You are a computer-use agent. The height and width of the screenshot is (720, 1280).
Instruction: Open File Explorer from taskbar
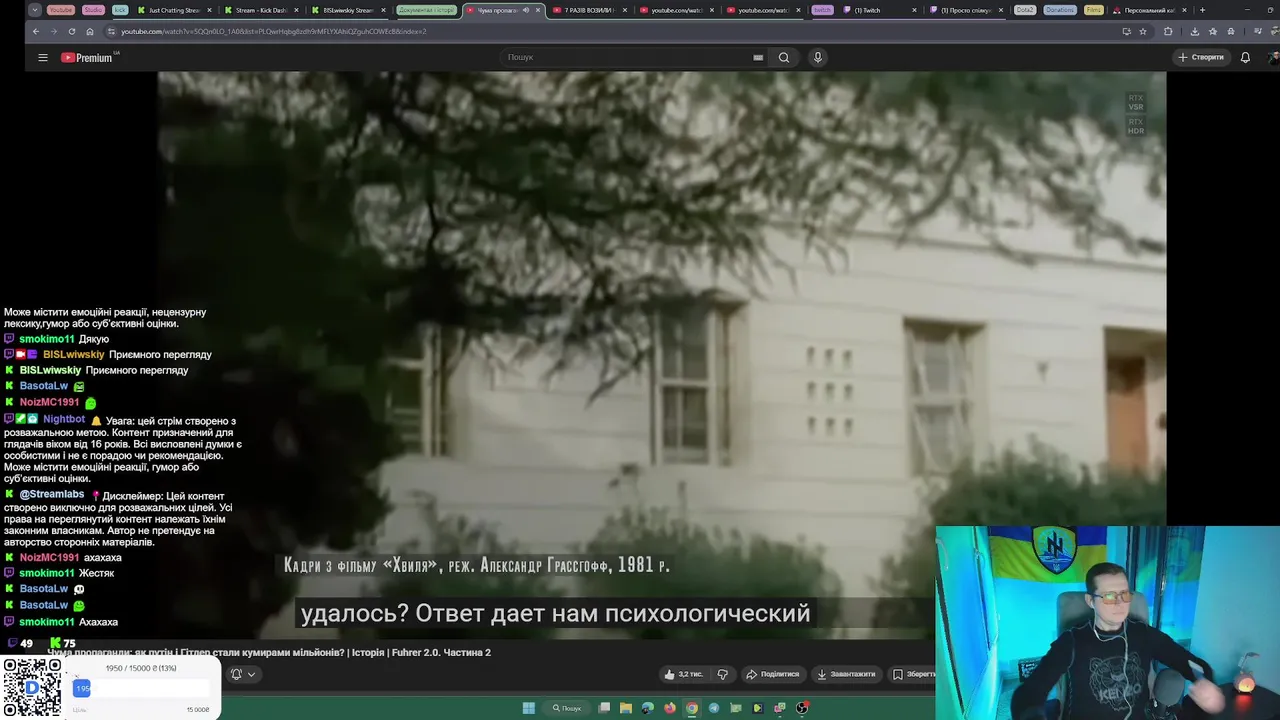pos(626,708)
